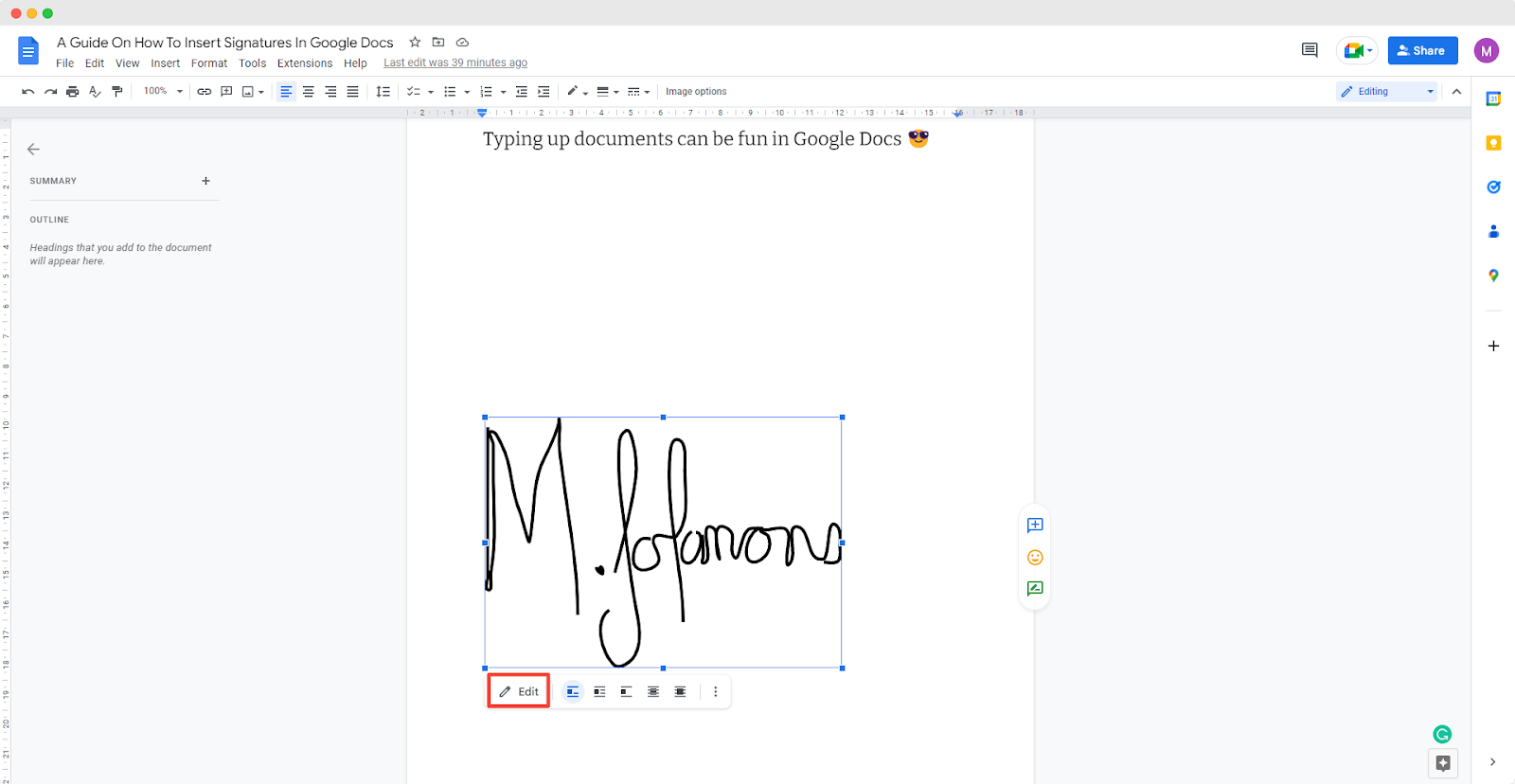Open the 'Last edit was 39 minutes ago' link

(x=455, y=62)
